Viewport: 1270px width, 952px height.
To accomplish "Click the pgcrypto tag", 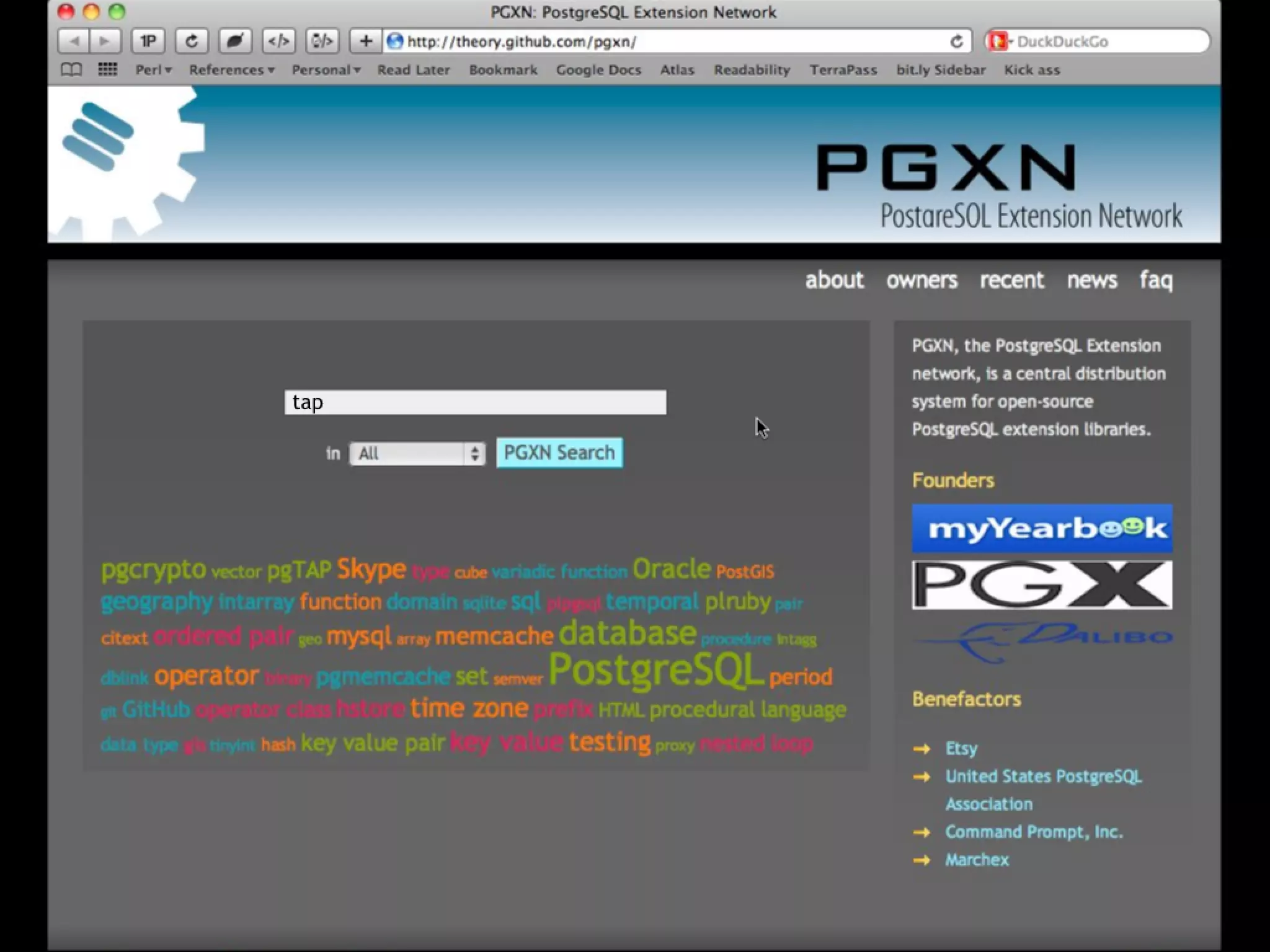I will 153,569.
